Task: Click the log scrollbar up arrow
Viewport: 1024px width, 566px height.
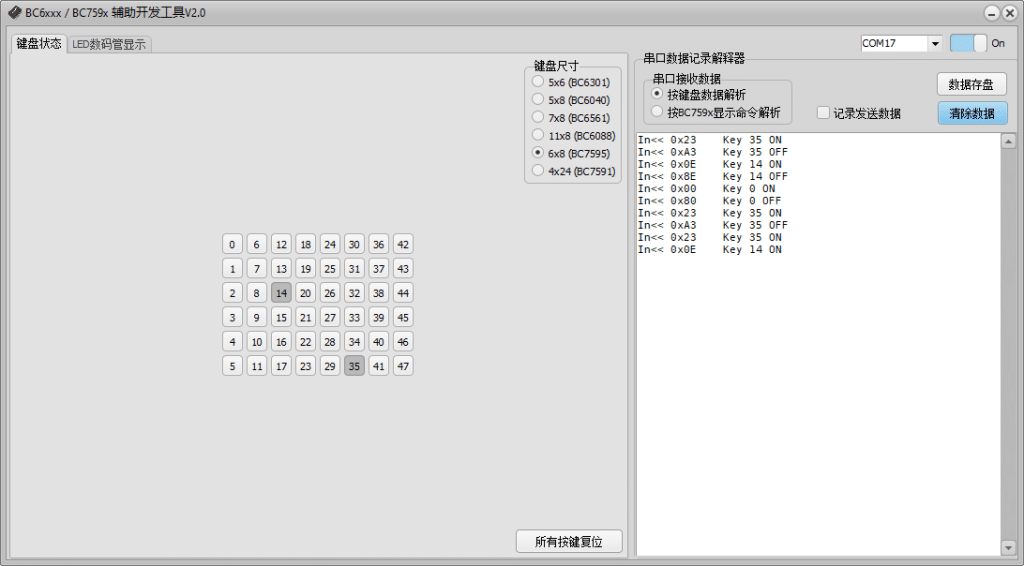Action: click(1008, 141)
